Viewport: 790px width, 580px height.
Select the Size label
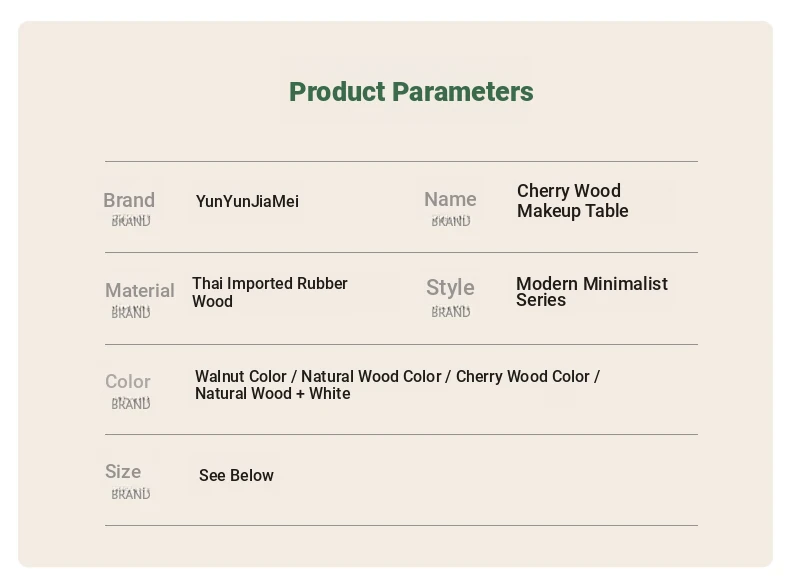(x=123, y=472)
